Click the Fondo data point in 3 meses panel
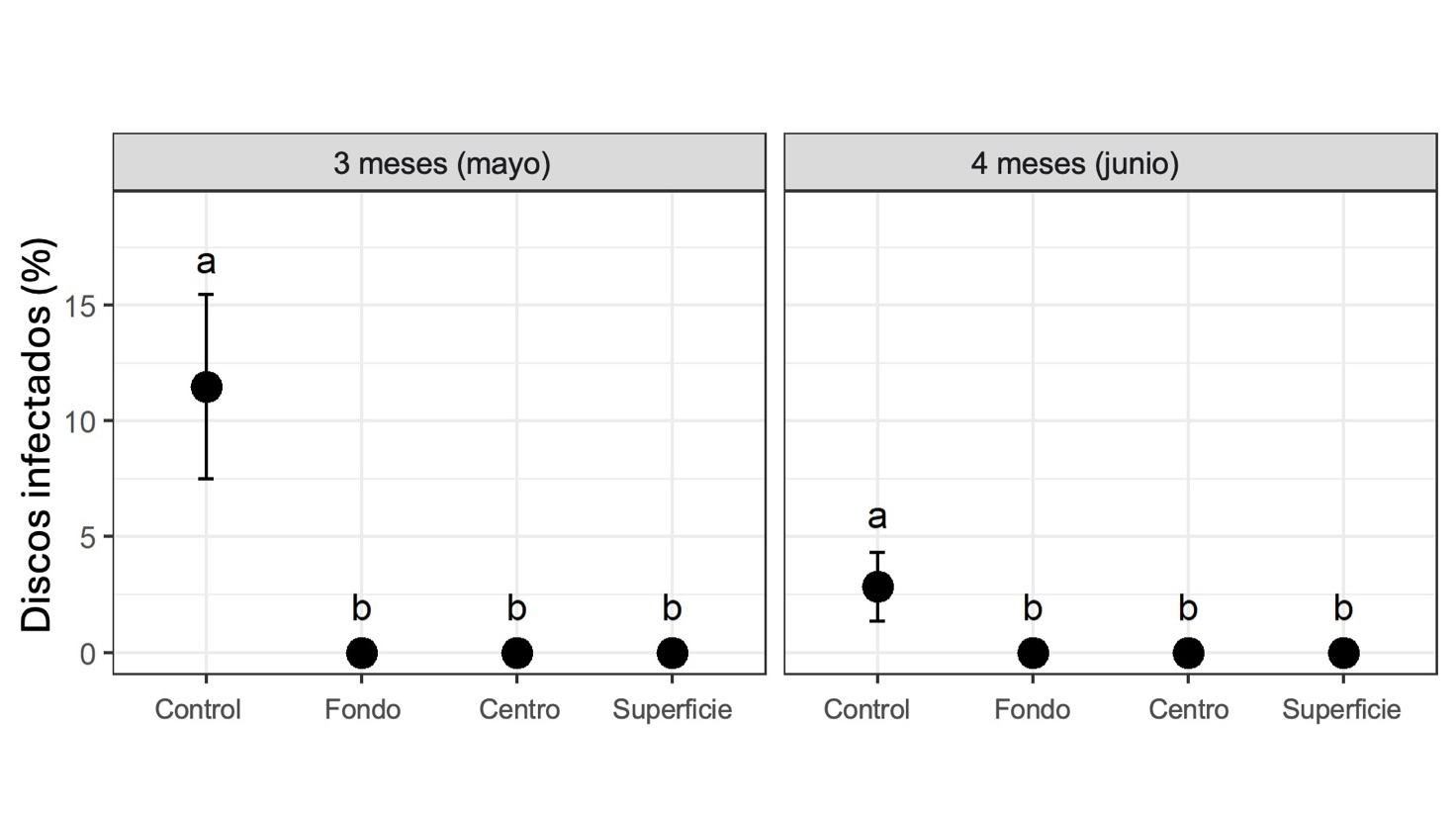 click(x=362, y=653)
